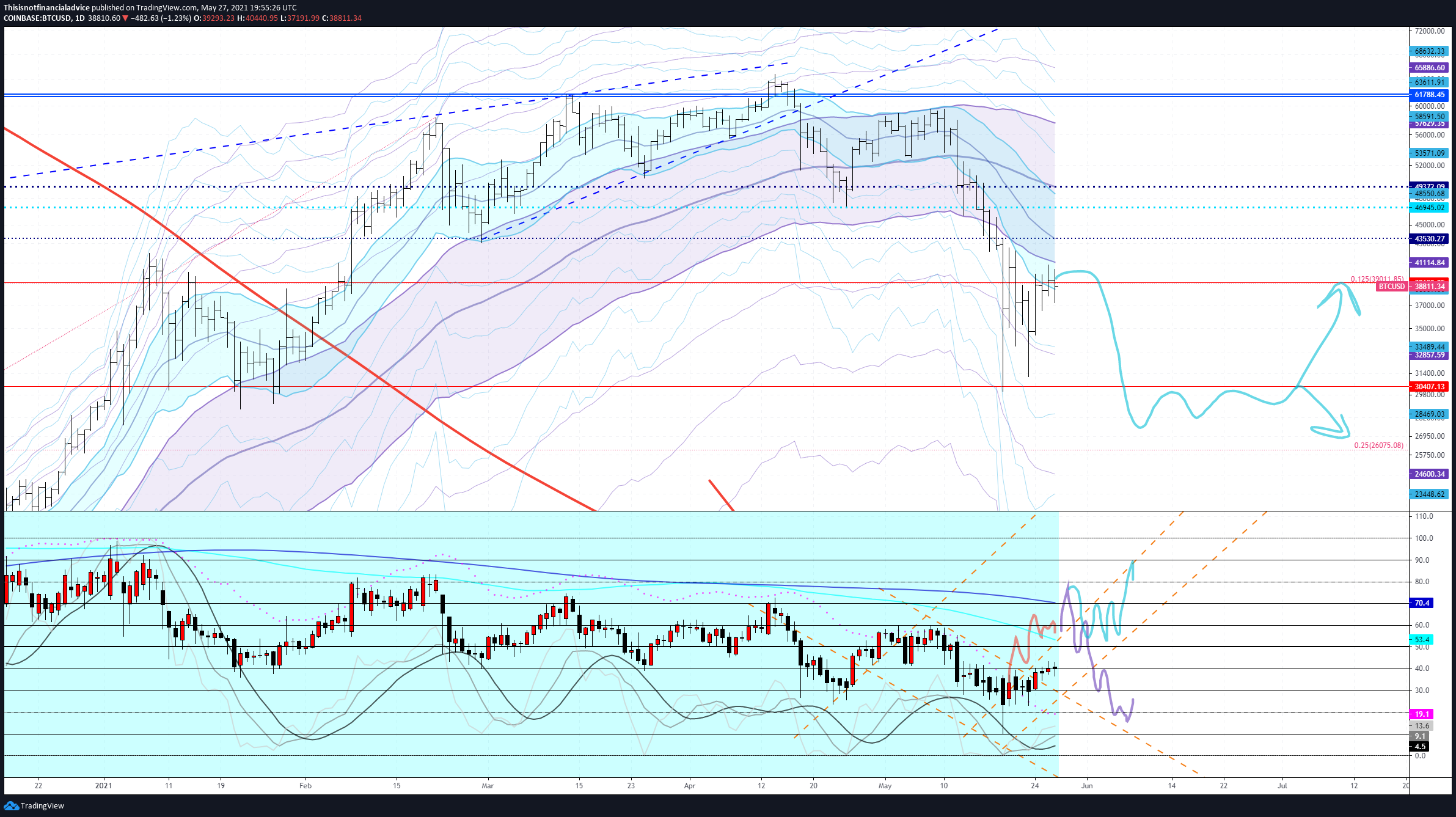Viewport: 1456px width, 817px height.
Task: Click the 100.0 oscillator scale value
Action: pyautogui.click(x=1424, y=538)
